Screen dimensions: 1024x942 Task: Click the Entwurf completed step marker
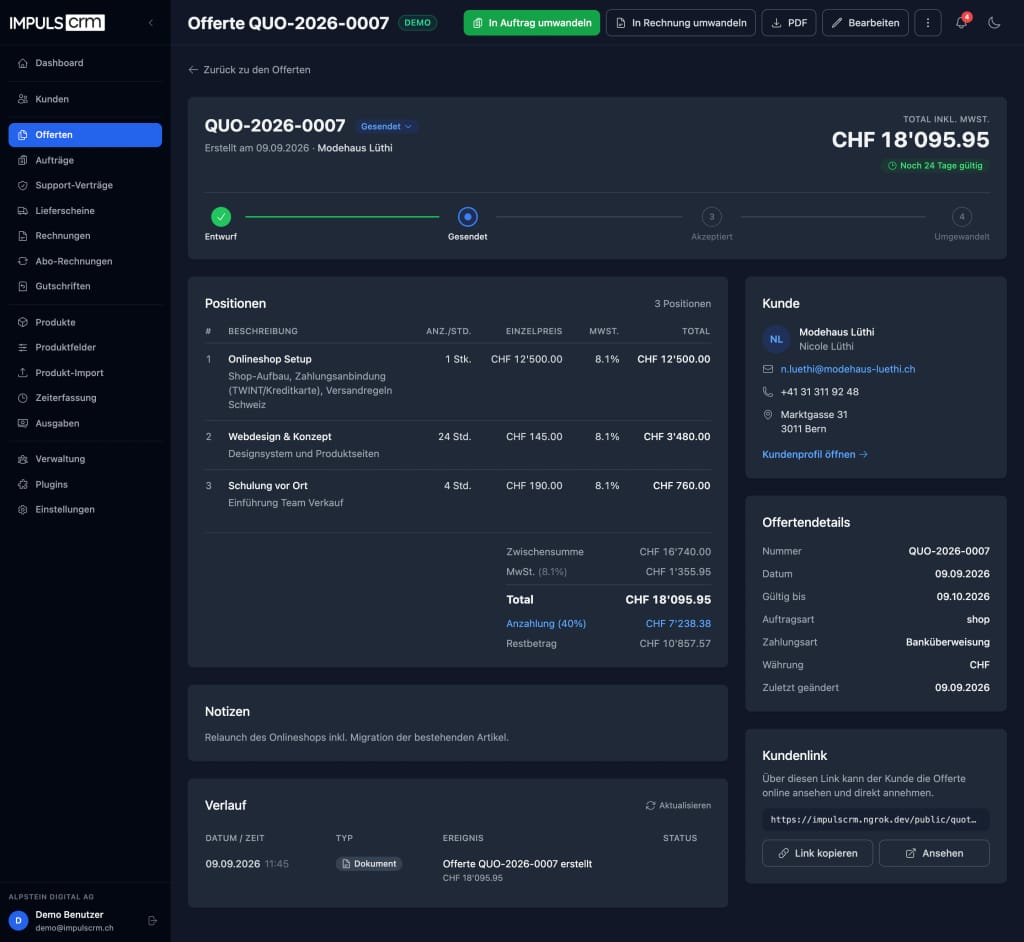point(221,216)
